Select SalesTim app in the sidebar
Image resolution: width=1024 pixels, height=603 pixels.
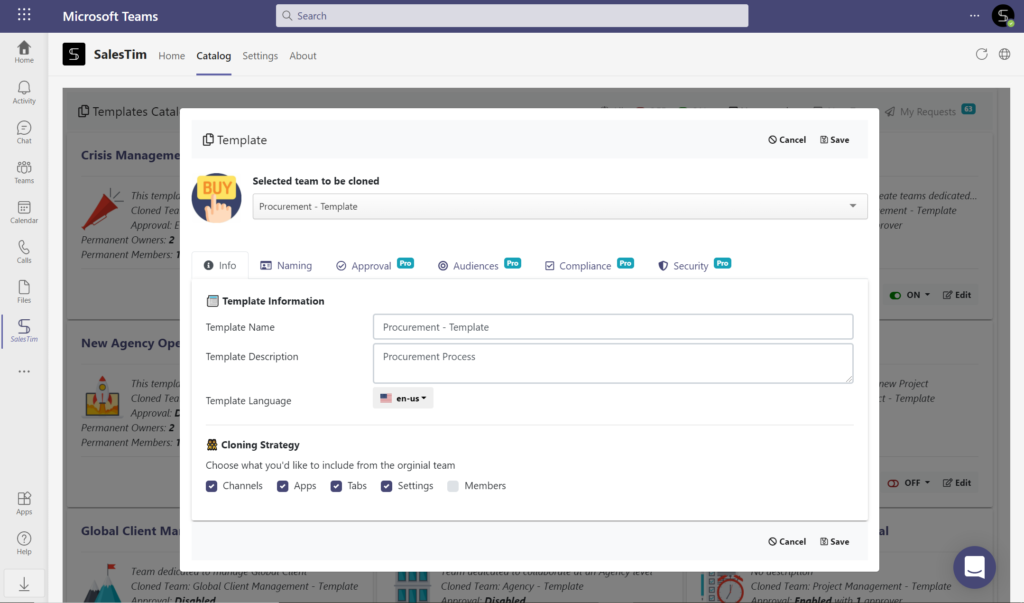(24, 331)
